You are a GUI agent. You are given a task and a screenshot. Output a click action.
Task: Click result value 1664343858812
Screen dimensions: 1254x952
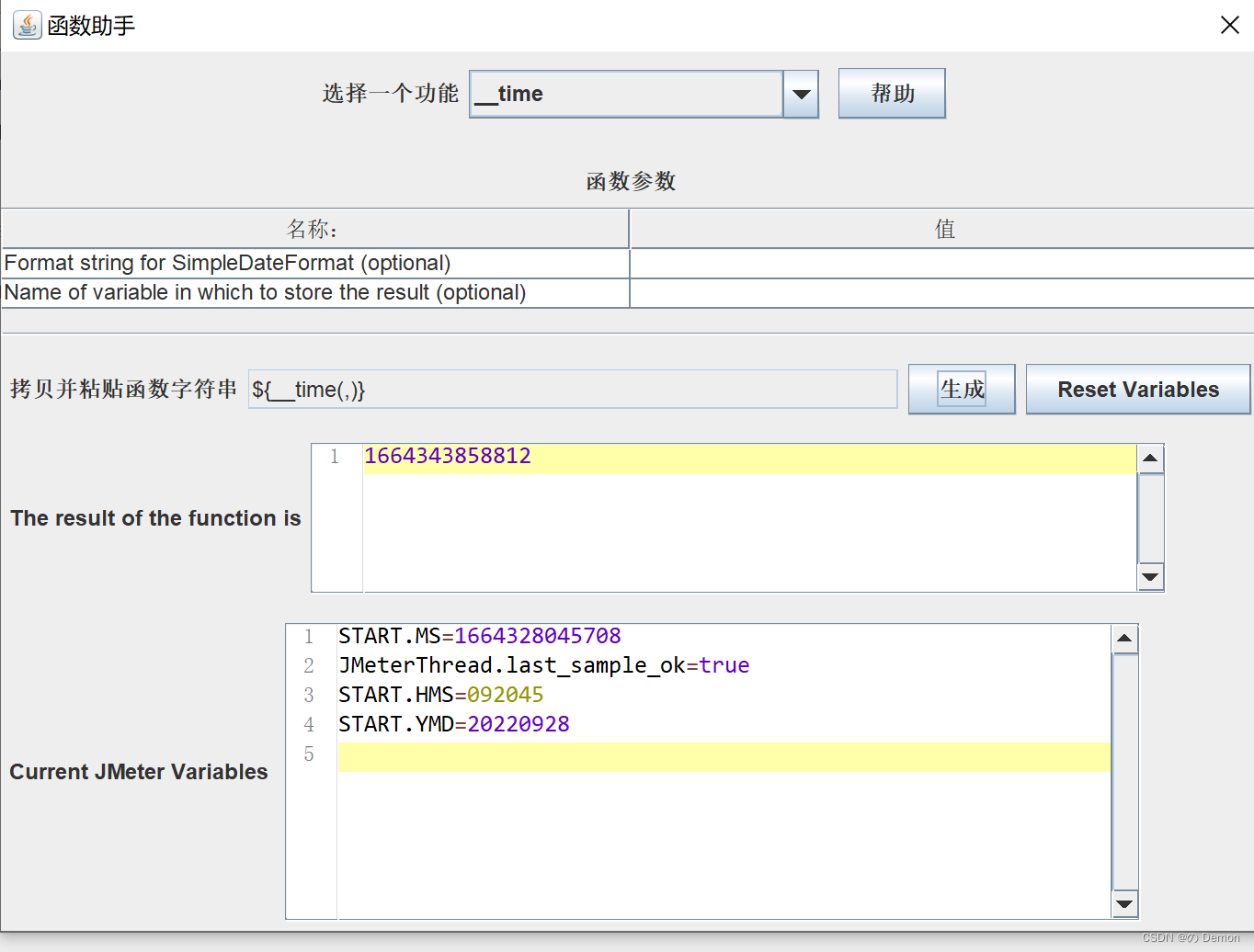point(448,456)
